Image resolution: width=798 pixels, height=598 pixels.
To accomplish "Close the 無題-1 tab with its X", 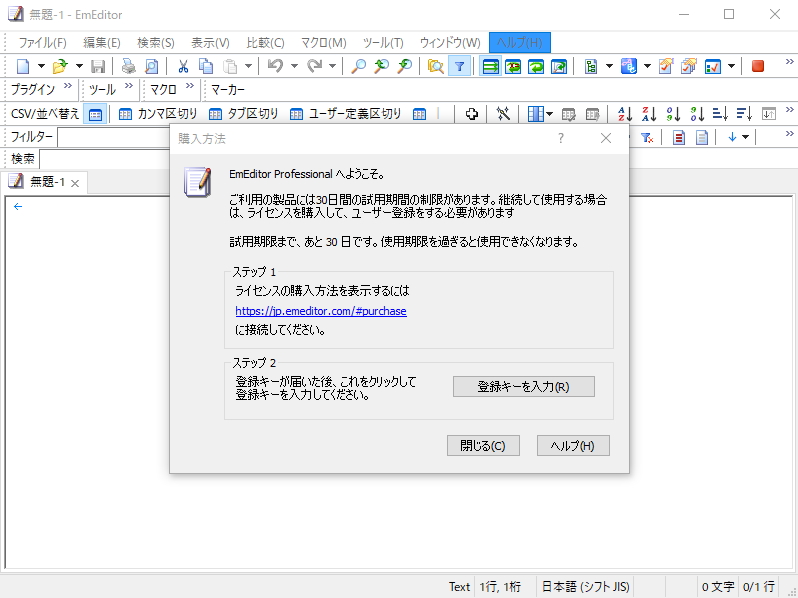I will point(75,183).
